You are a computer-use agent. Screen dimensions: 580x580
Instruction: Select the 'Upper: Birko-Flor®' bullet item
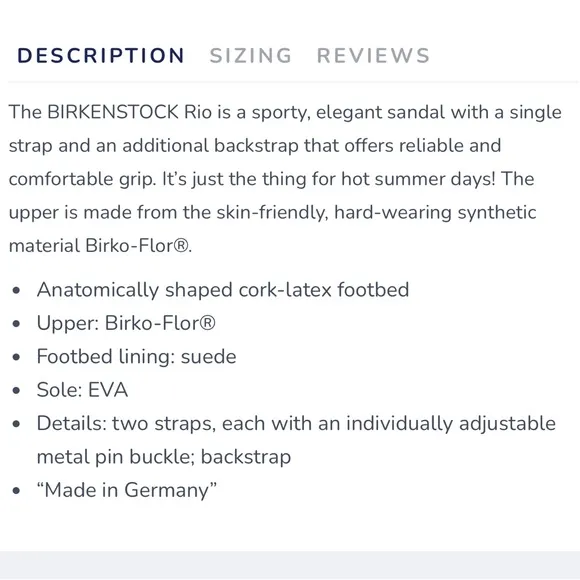126,323
